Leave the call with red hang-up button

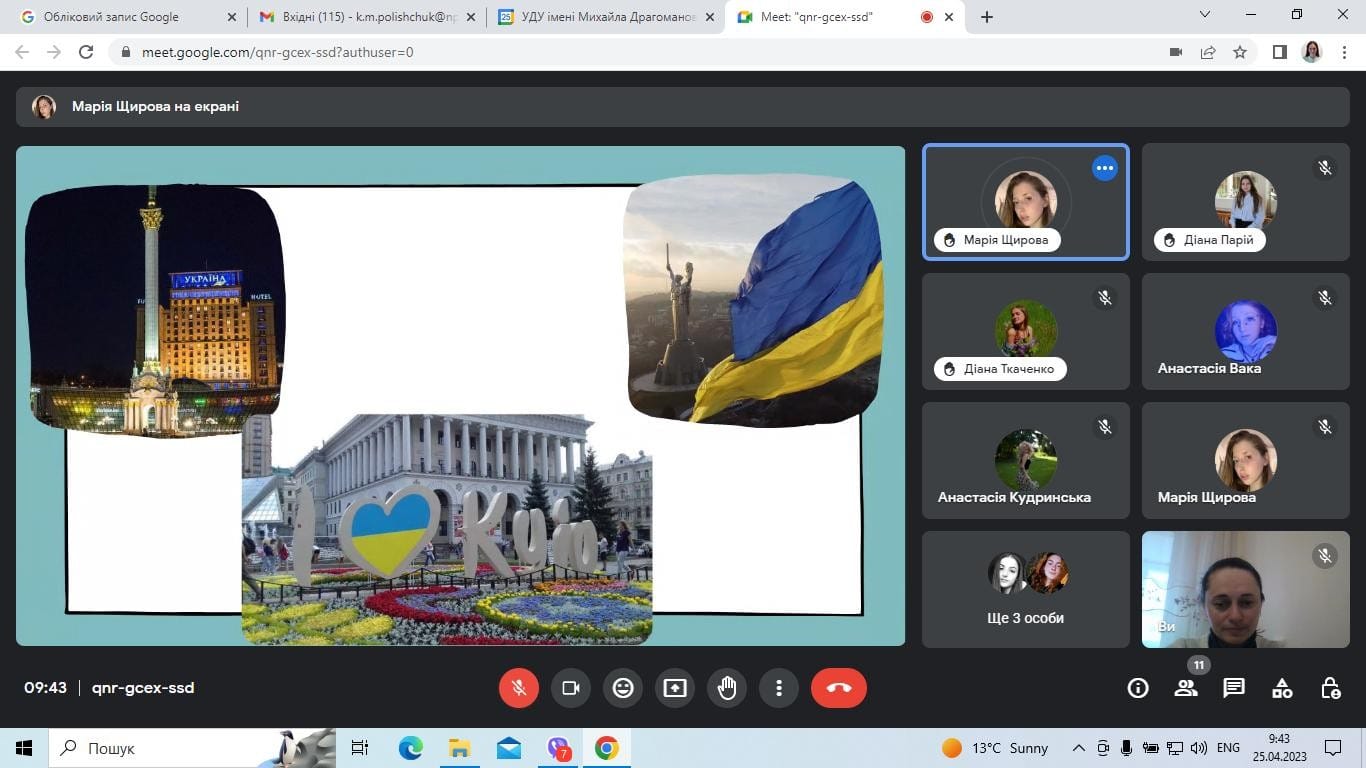pyautogui.click(x=839, y=688)
